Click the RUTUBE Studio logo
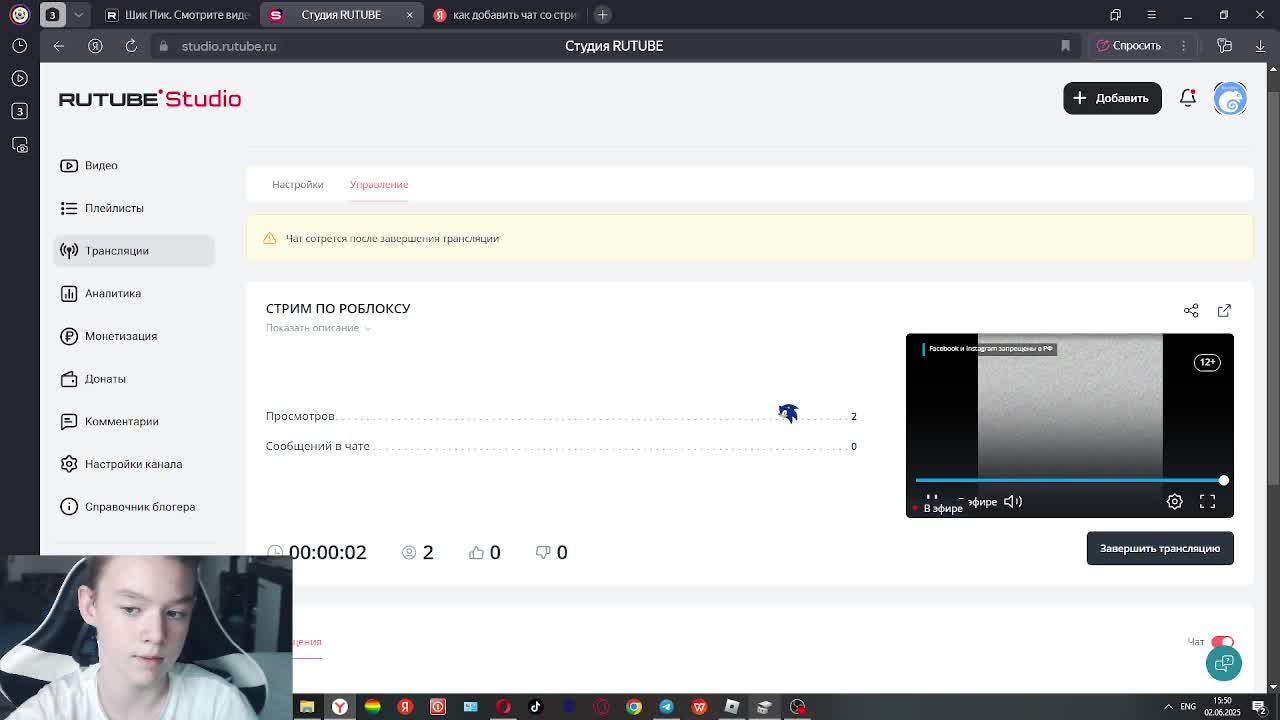This screenshot has height=720, width=1280. (x=150, y=98)
